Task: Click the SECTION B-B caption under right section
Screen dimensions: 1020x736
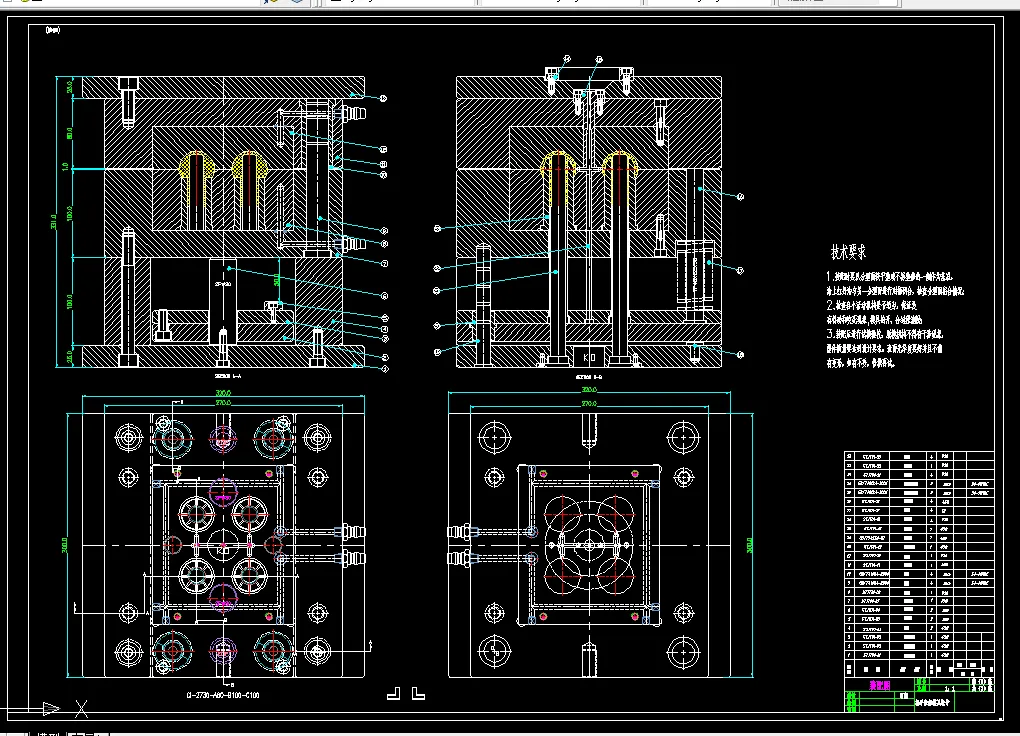Action: point(589,376)
